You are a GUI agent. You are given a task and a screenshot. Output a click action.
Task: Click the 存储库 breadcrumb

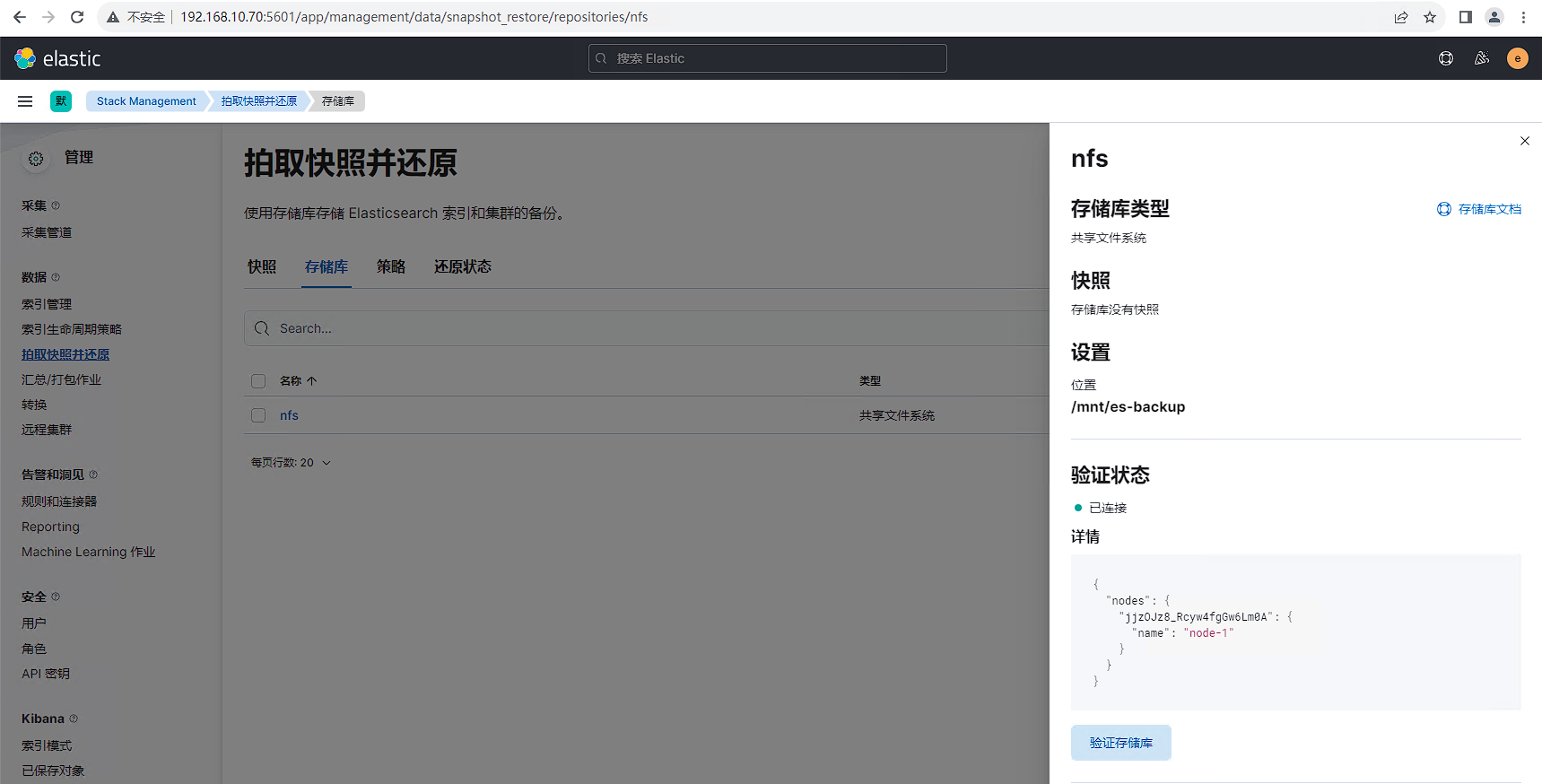[x=338, y=101]
